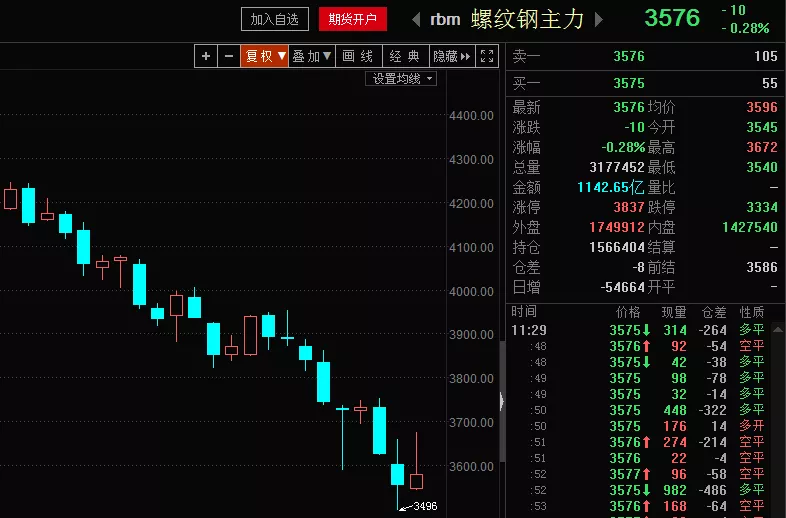This screenshot has width=786, height=518.
Task: Click the 均价 value 3596
Action: tap(762, 107)
